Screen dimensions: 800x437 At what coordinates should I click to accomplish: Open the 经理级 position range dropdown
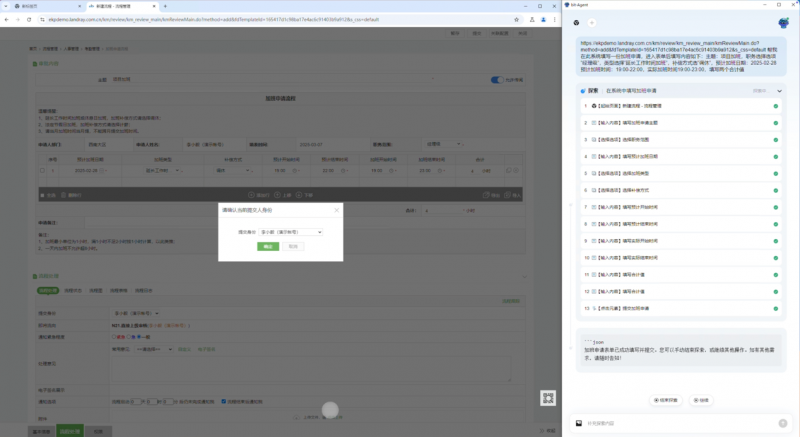(443, 144)
